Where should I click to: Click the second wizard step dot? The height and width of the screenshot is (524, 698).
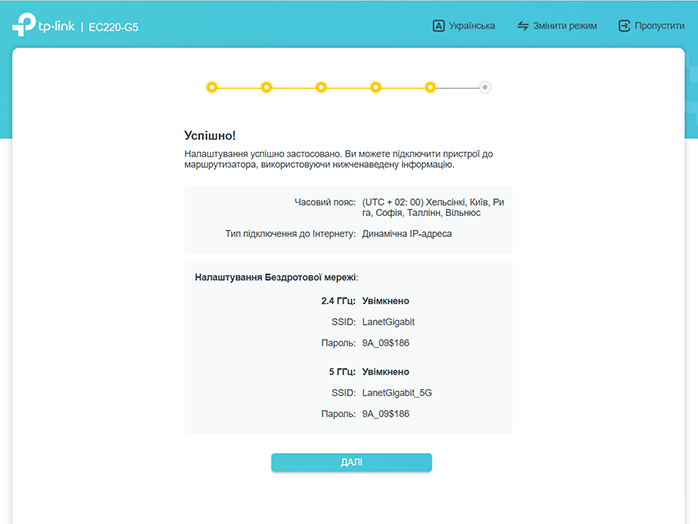click(266, 87)
